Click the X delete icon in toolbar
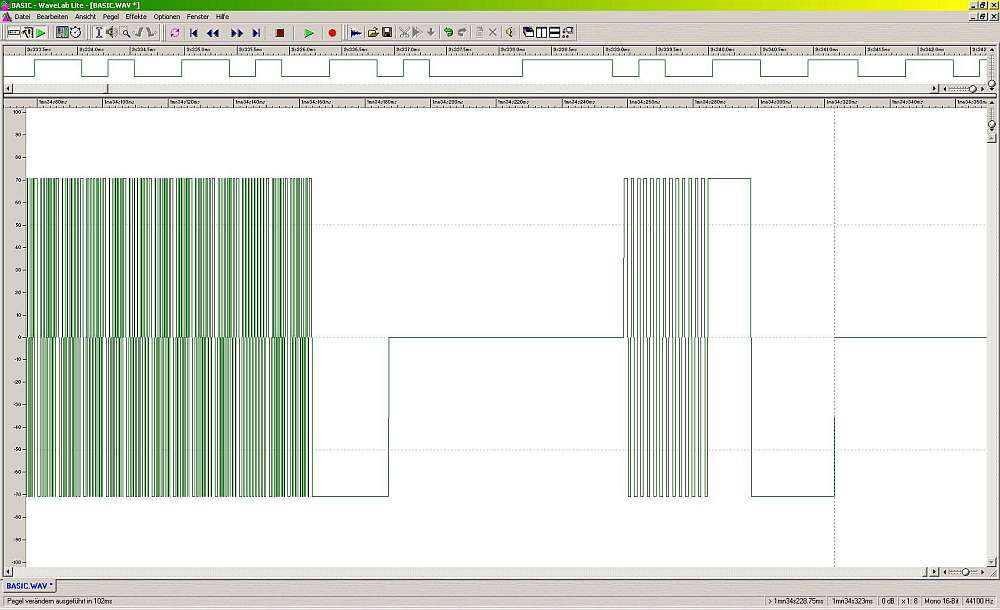 pos(492,33)
